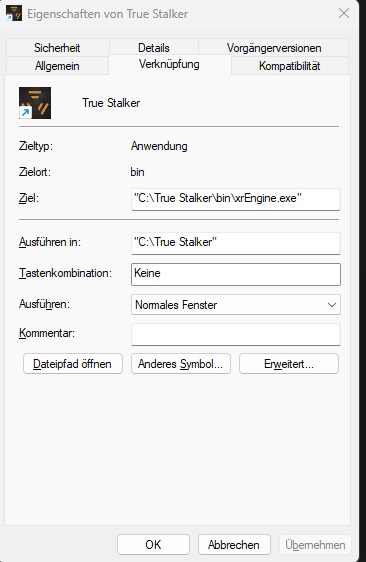Click the Zielort value bin

coord(137,172)
